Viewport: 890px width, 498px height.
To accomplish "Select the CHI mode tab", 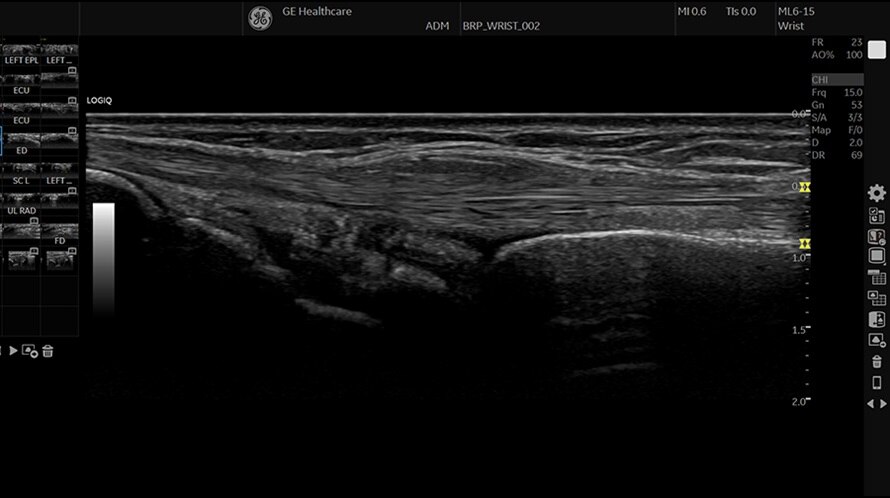I will [837, 79].
